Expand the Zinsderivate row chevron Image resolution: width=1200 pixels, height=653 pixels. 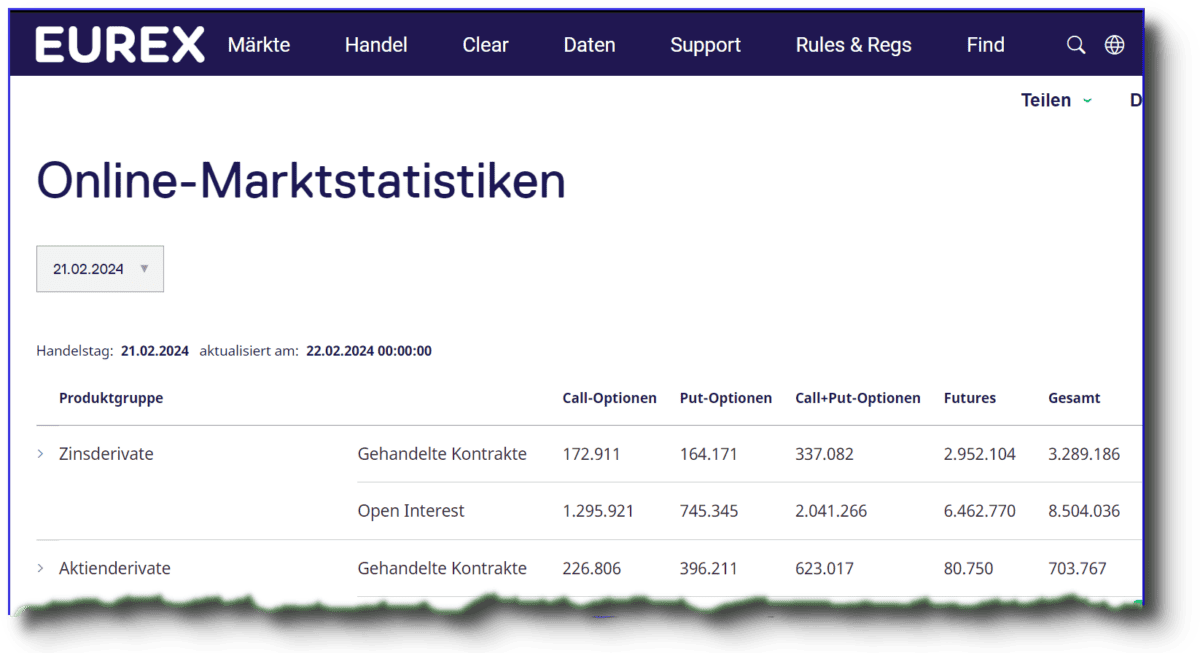pyautogui.click(x=40, y=453)
